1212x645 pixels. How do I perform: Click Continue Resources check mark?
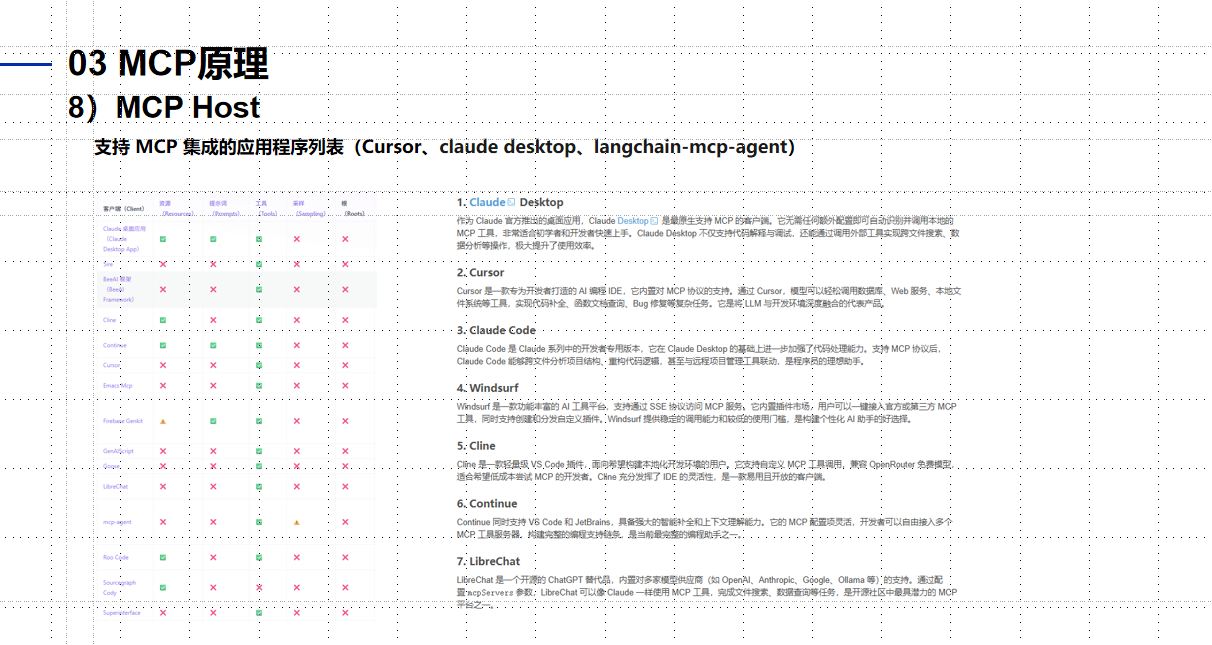(163, 345)
